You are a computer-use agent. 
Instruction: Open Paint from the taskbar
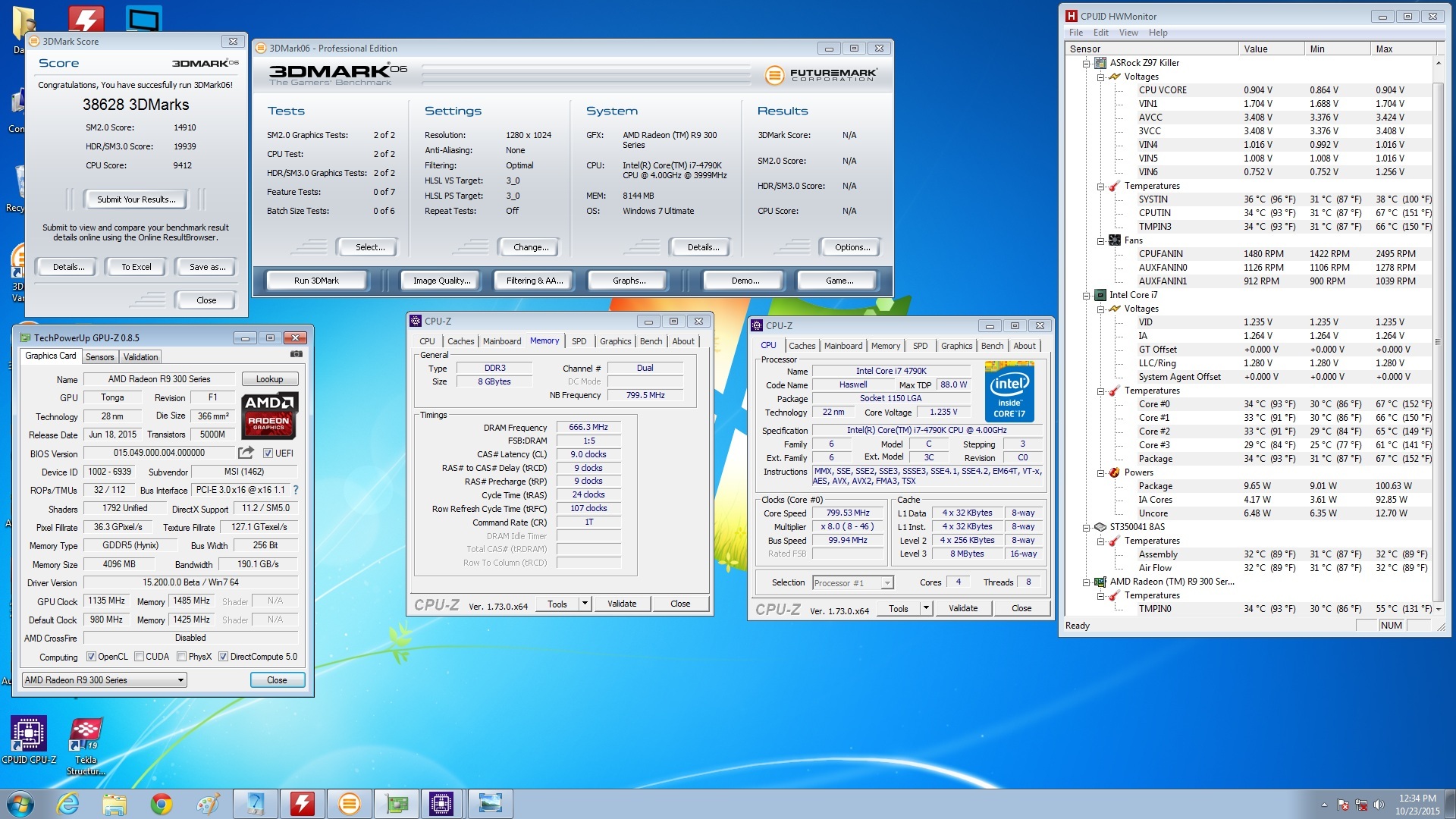pyautogui.click(x=208, y=804)
